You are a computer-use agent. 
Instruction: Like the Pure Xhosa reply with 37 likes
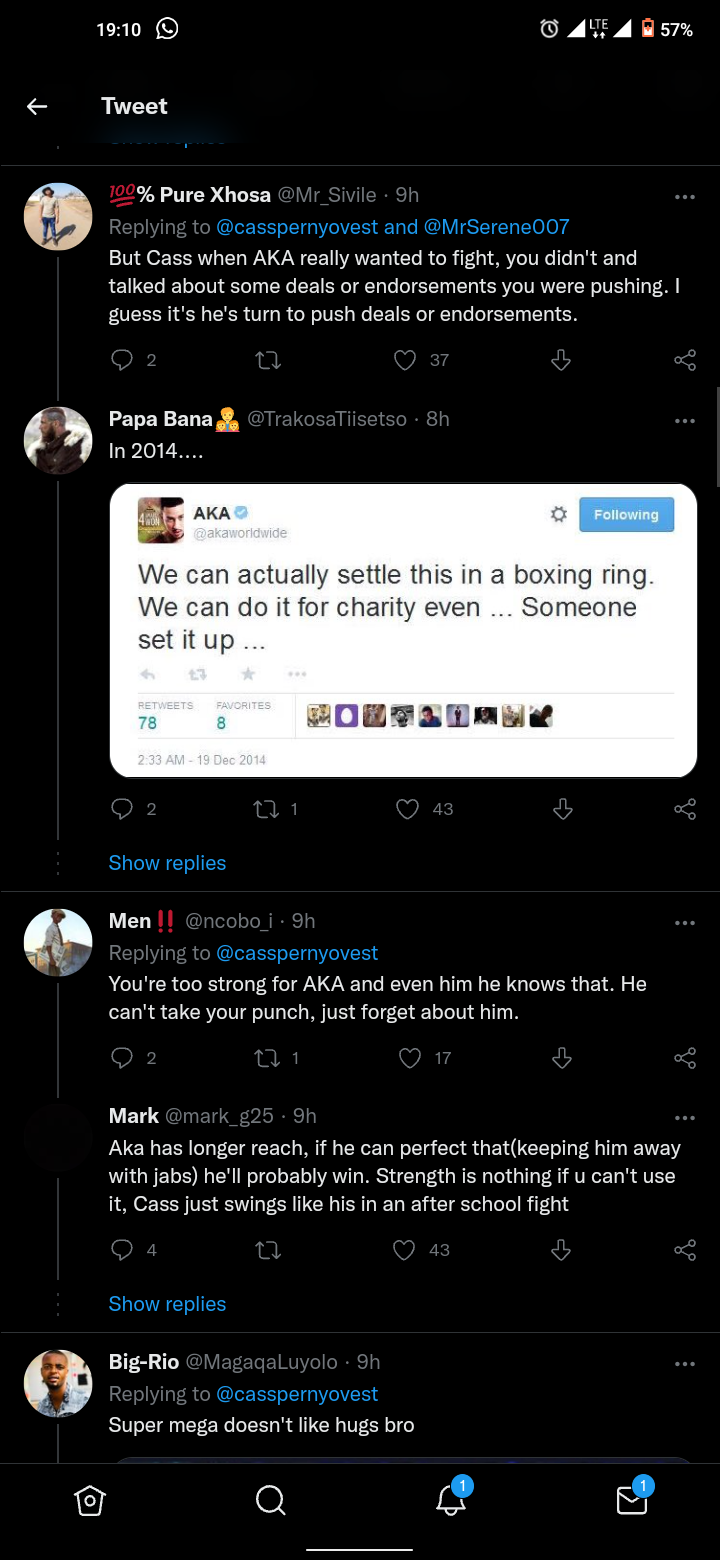click(x=405, y=360)
